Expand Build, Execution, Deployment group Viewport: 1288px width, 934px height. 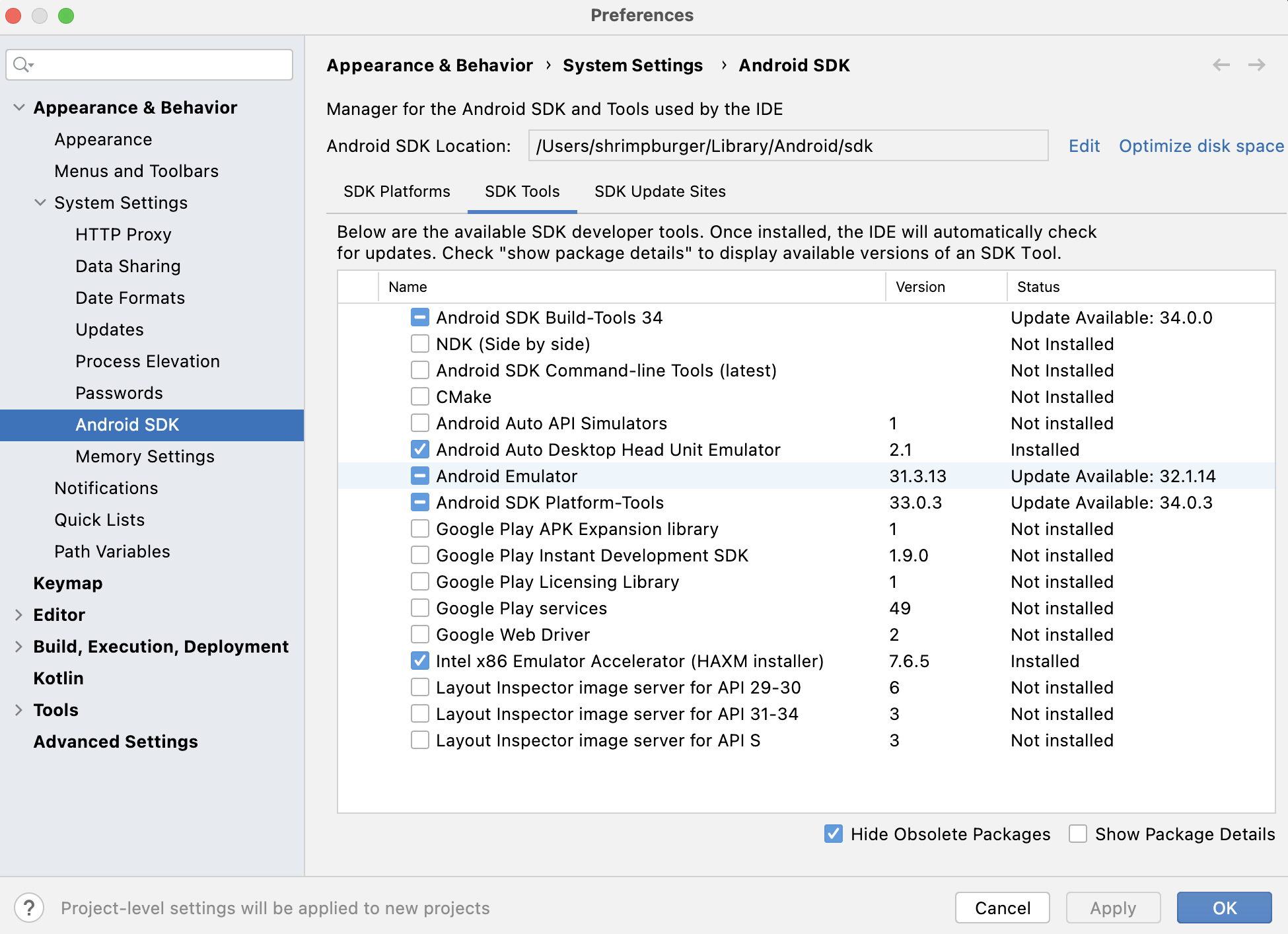[19, 647]
